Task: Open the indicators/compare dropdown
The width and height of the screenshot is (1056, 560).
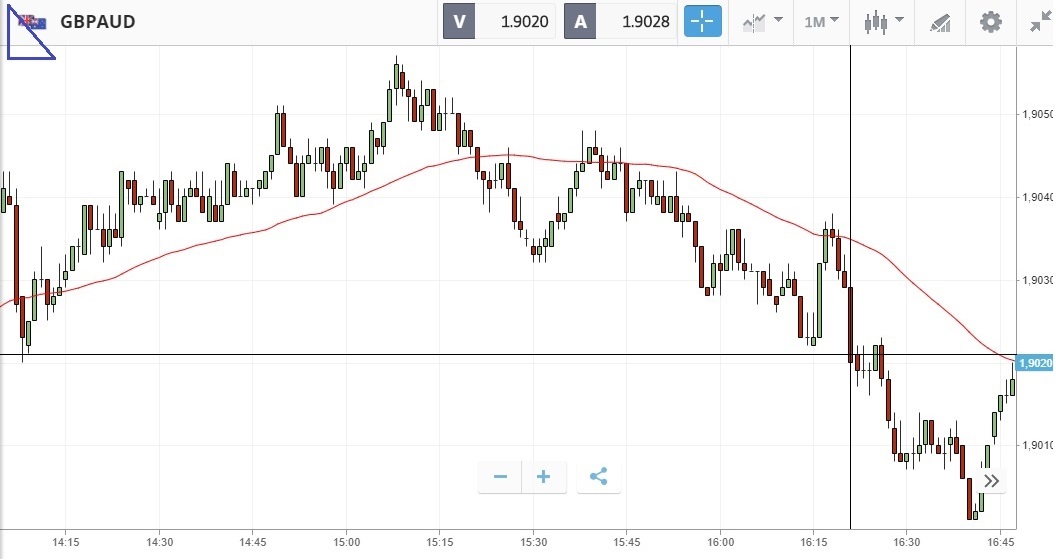Action: coord(762,21)
